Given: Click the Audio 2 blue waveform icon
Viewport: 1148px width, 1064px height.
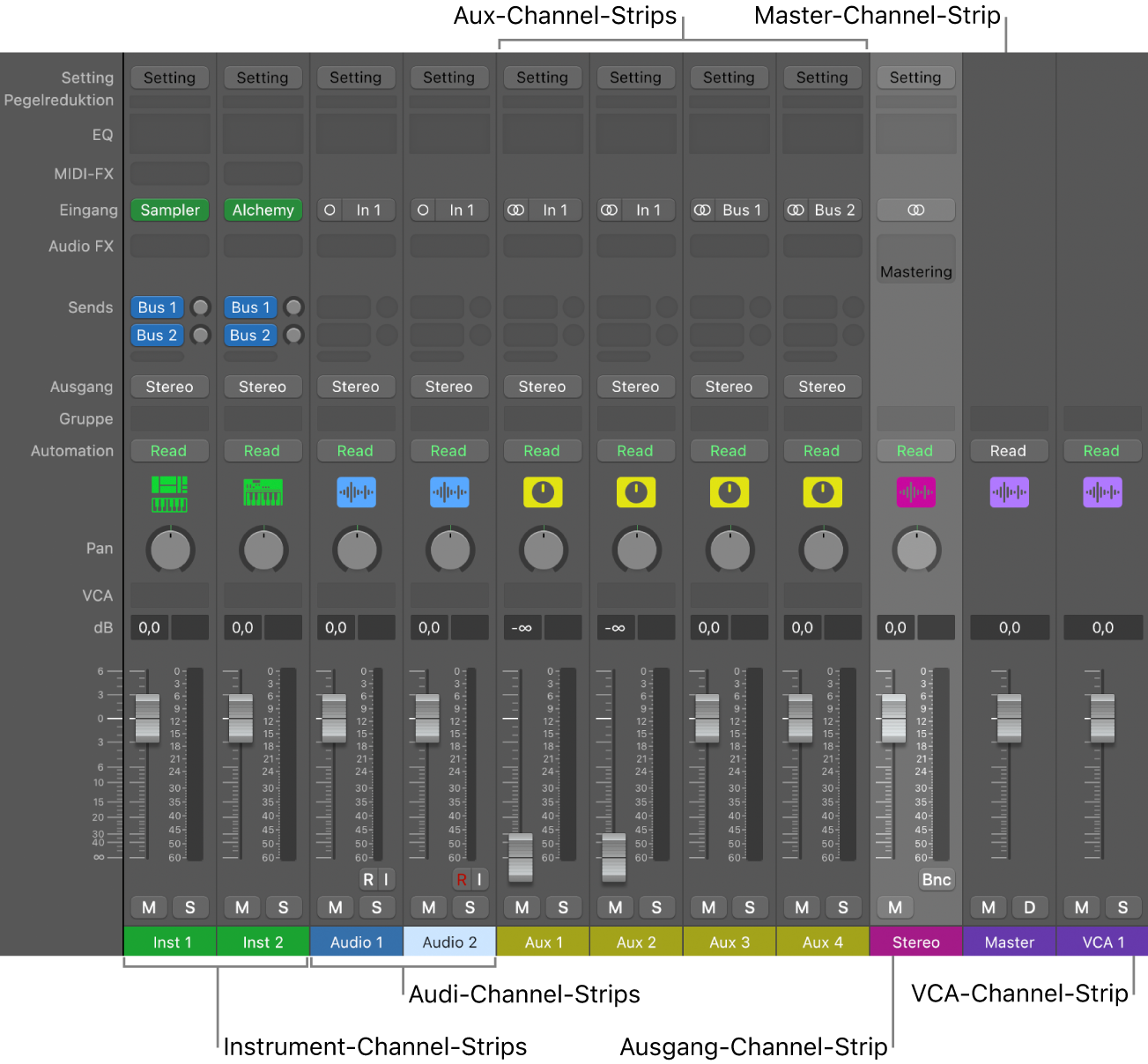Looking at the screenshot, I should [x=449, y=492].
